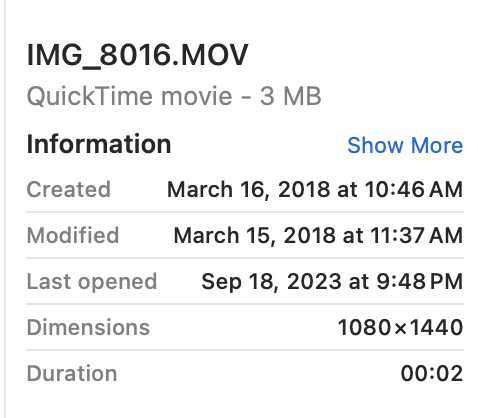Select the Duration label

tap(72, 373)
